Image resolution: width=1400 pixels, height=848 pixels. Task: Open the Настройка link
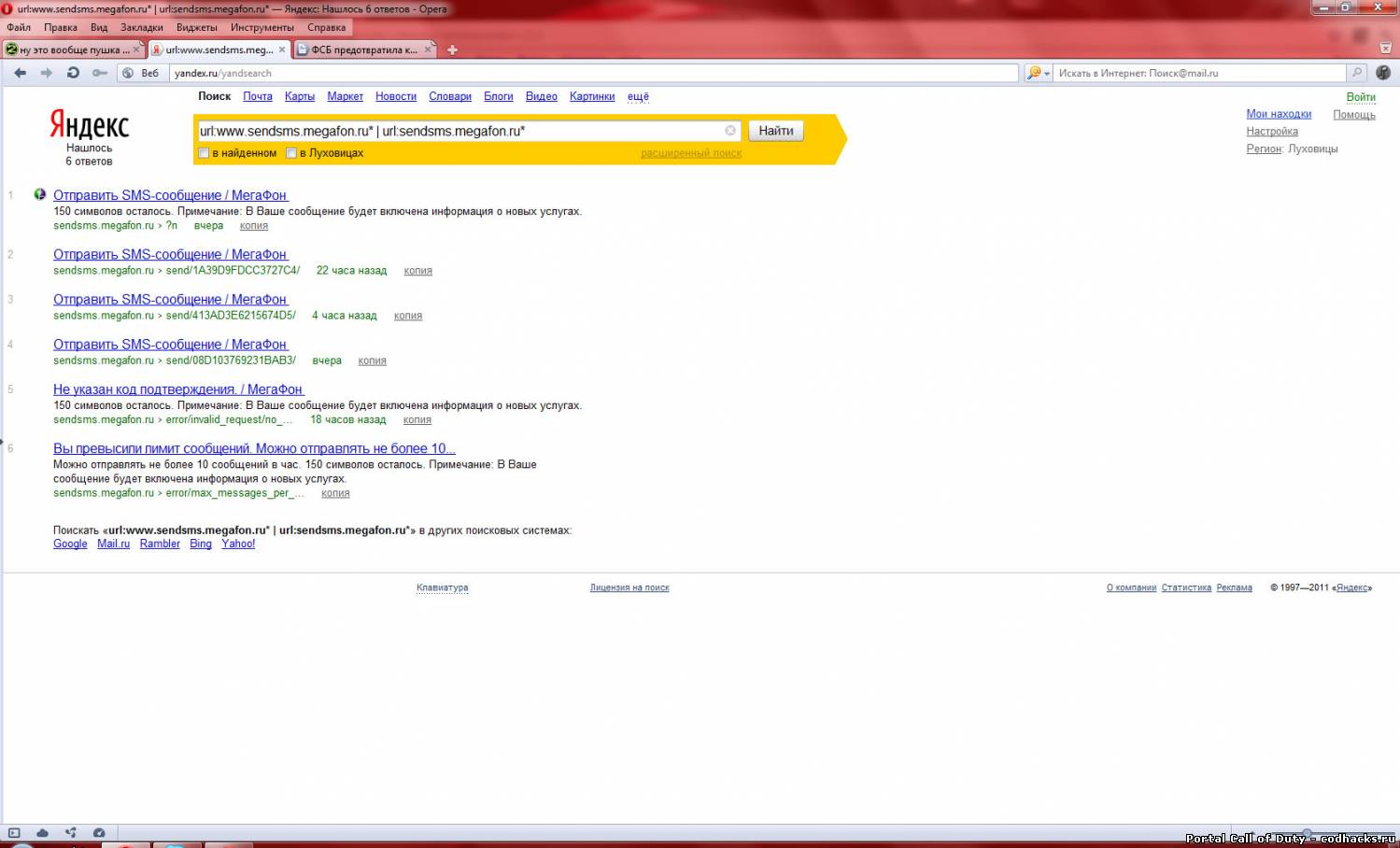click(1272, 132)
